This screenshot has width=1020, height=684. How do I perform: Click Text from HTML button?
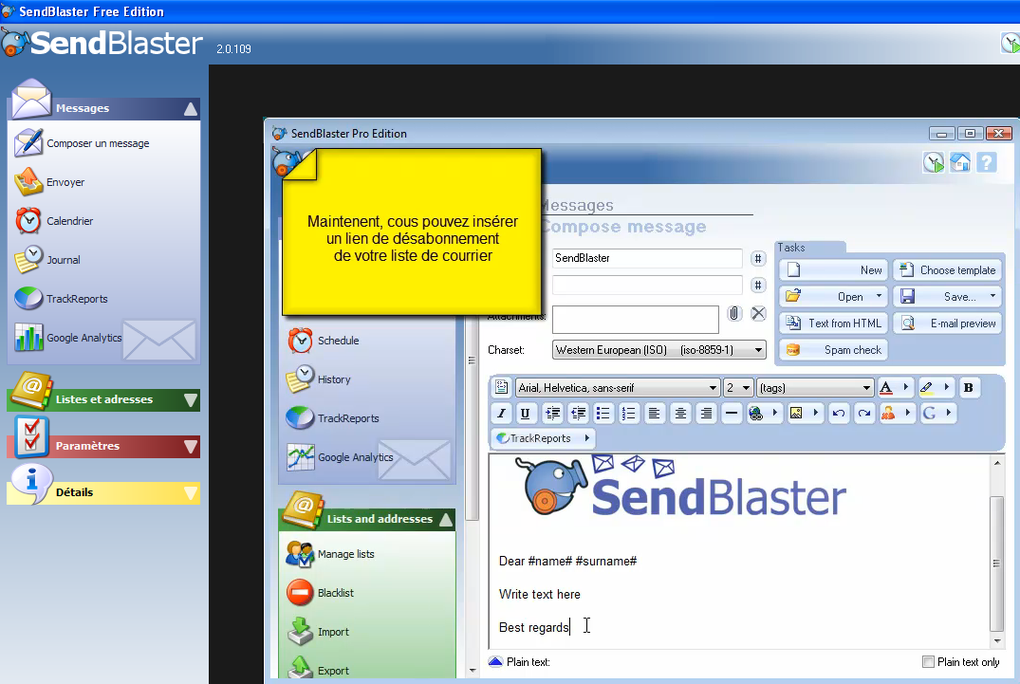click(x=833, y=323)
